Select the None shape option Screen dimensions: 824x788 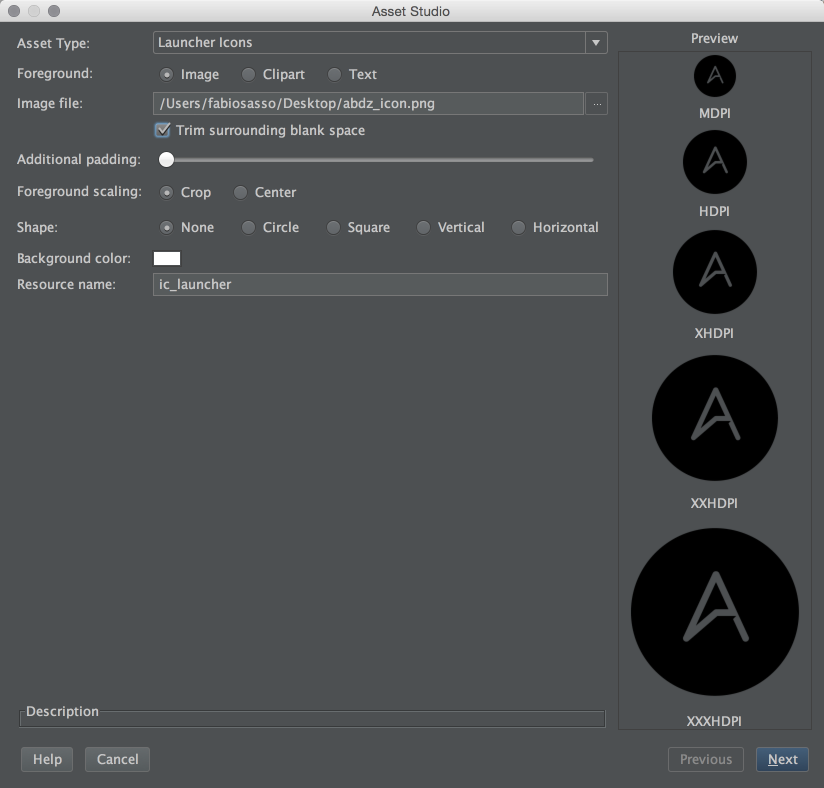click(167, 228)
